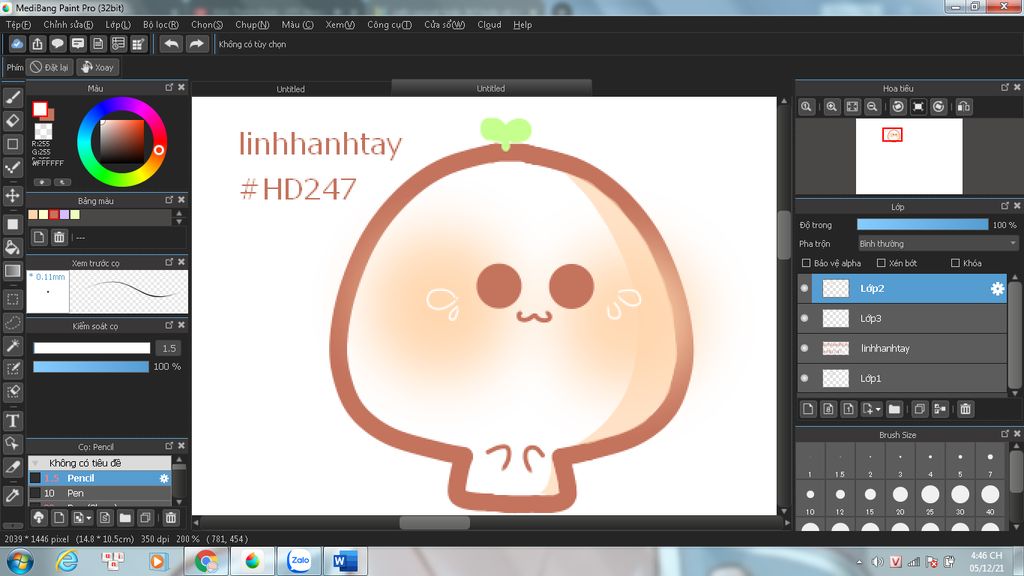The height and width of the screenshot is (576, 1024).
Task: Select the Lasso tool
Action: (12, 323)
